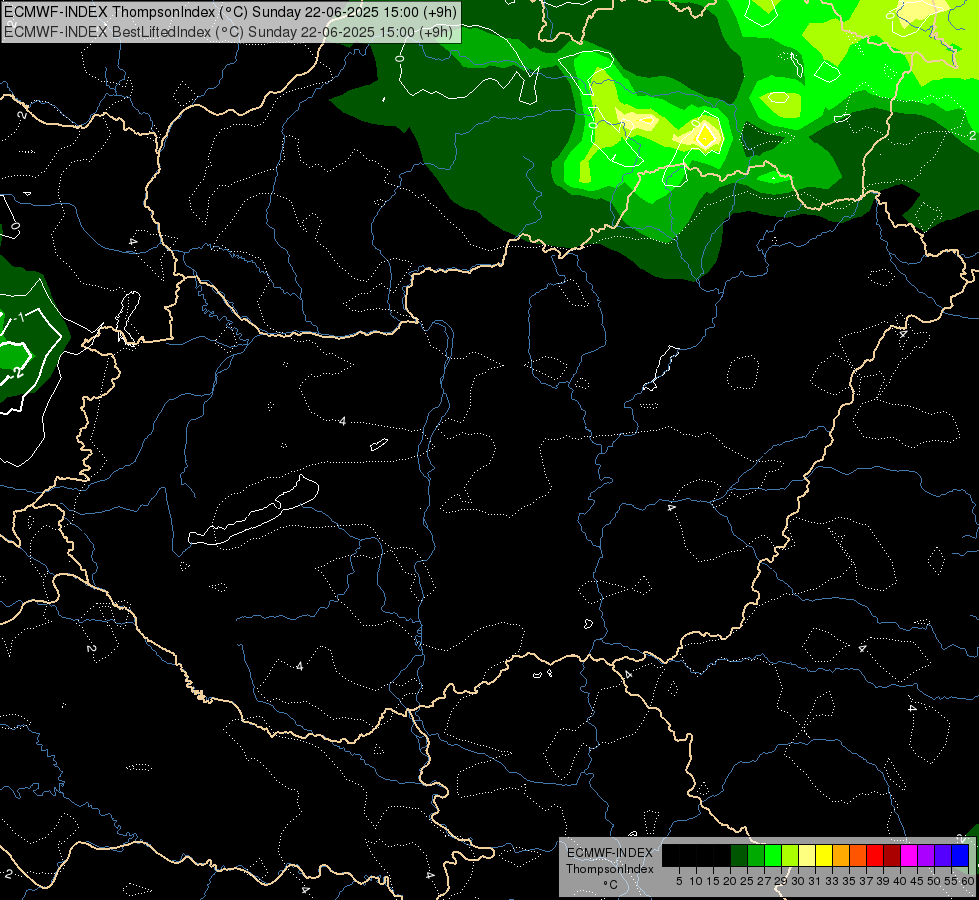Click the legend tick label 27
Viewport: 979px width, 900px height.
(765, 881)
